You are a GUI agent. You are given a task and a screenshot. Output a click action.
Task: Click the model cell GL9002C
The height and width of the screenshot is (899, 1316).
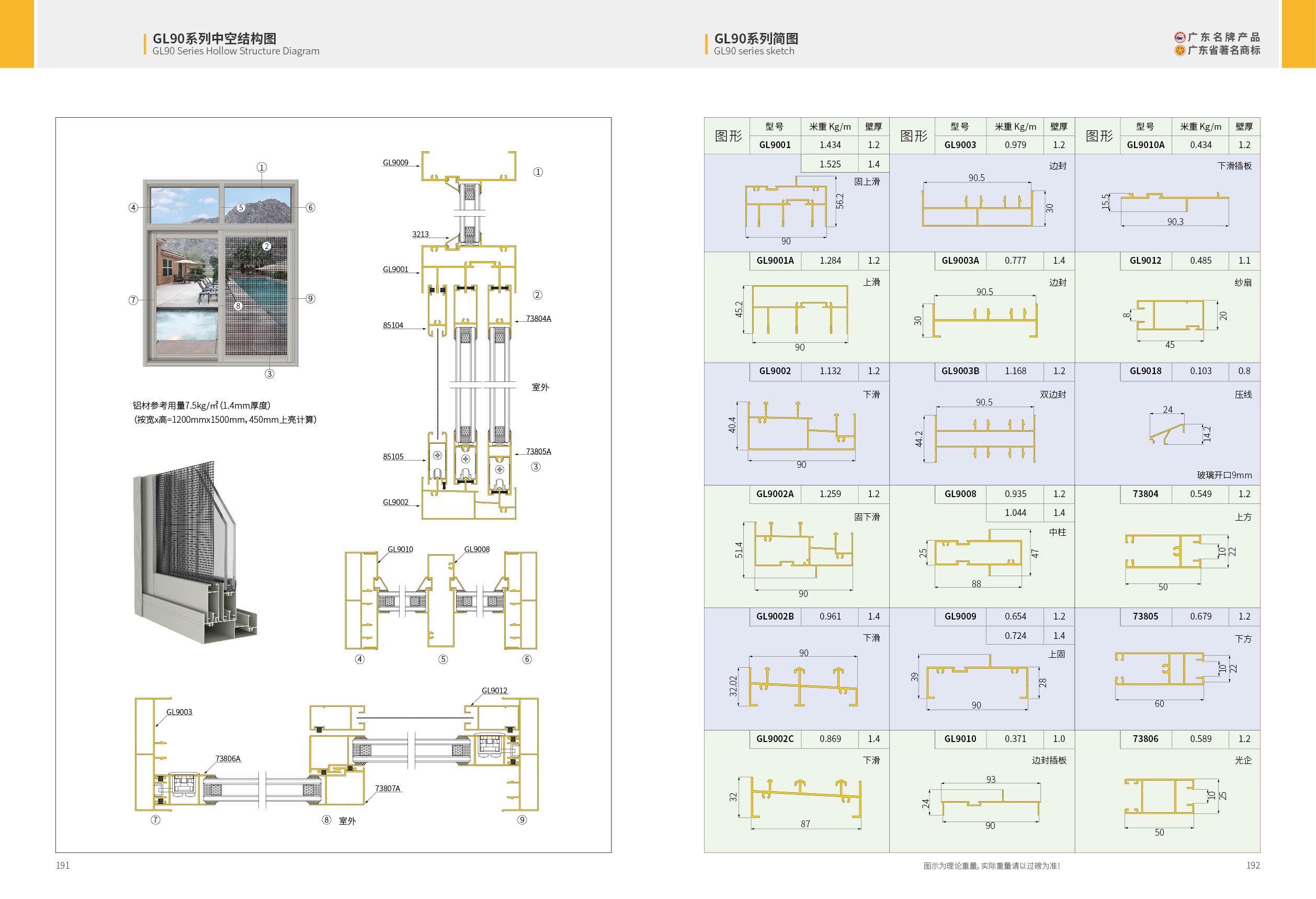click(x=775, y=739)
